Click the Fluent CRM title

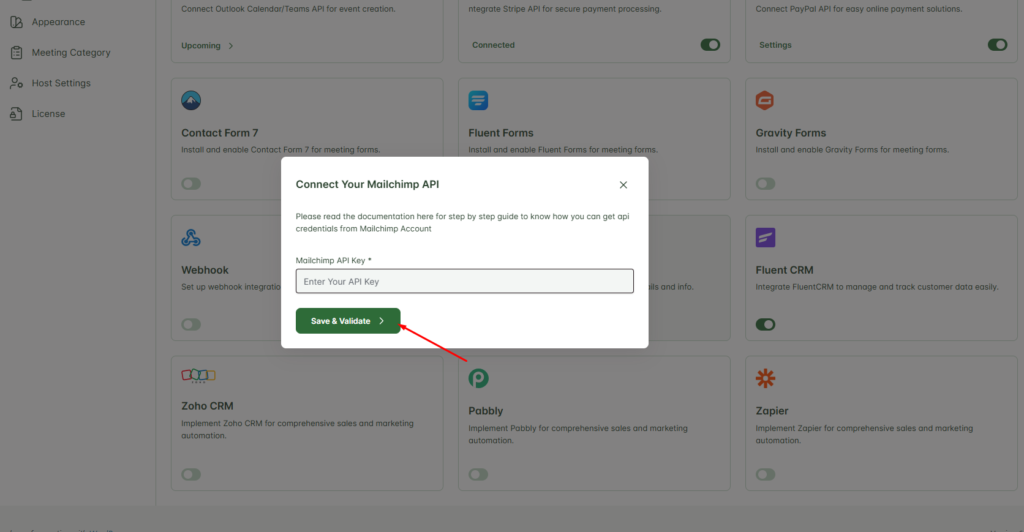784,270
